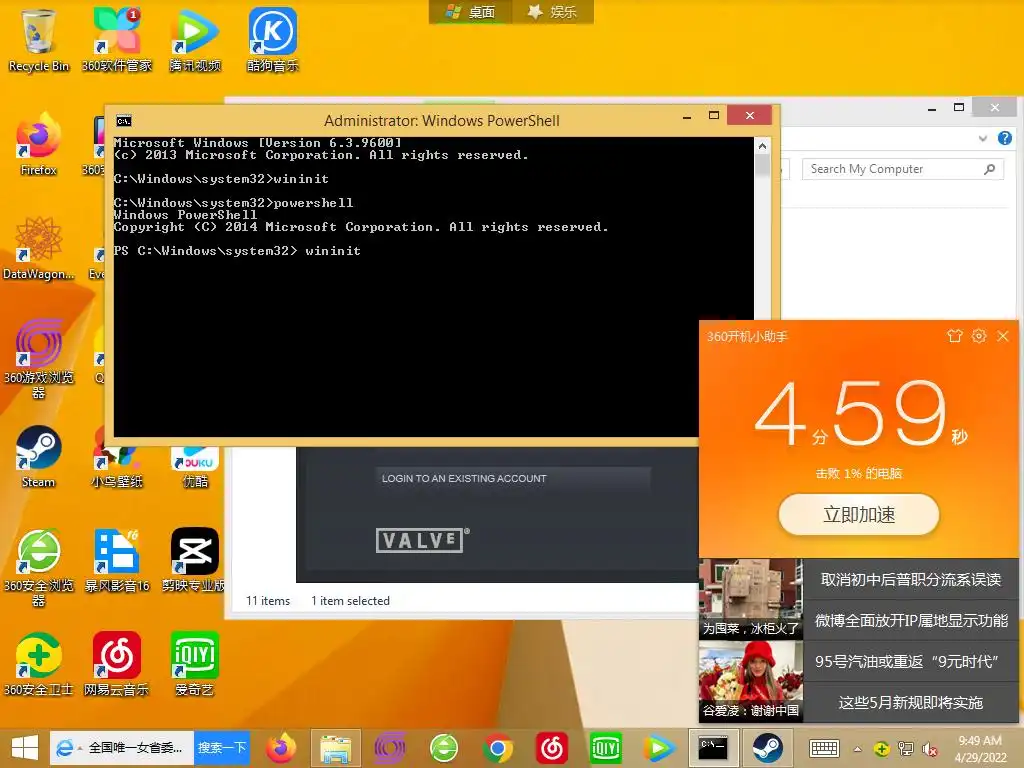The image size is (1024, 768).
Task: Open the PowerShell window system menu icon
Action: [123, 121]
